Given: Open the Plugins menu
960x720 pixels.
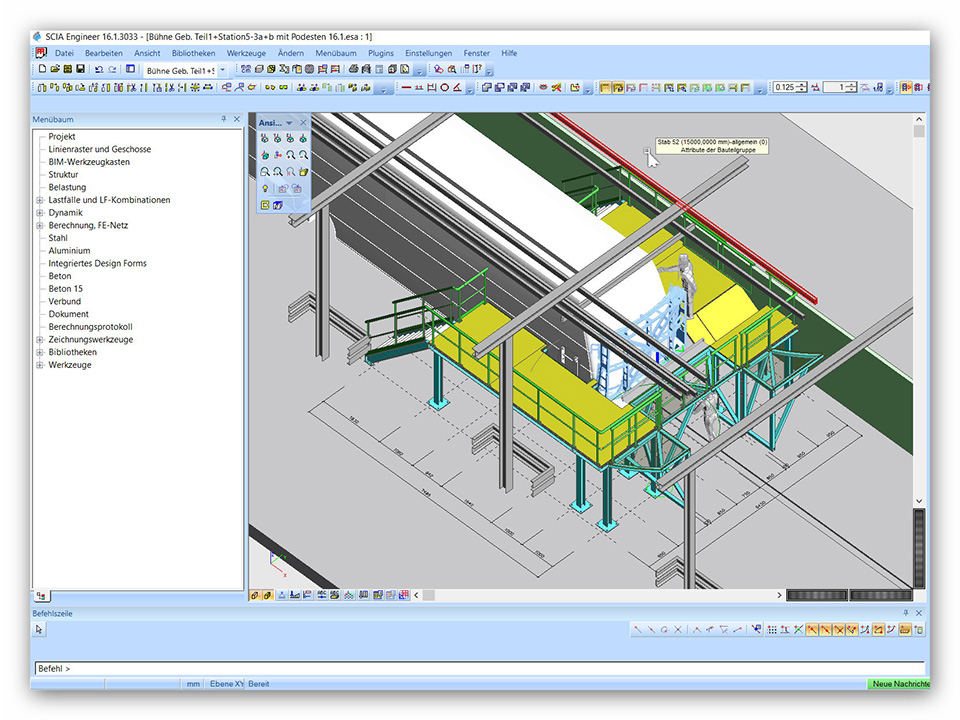Looking at the screenshot, I should pyautogui.click(x=381, y=53).
